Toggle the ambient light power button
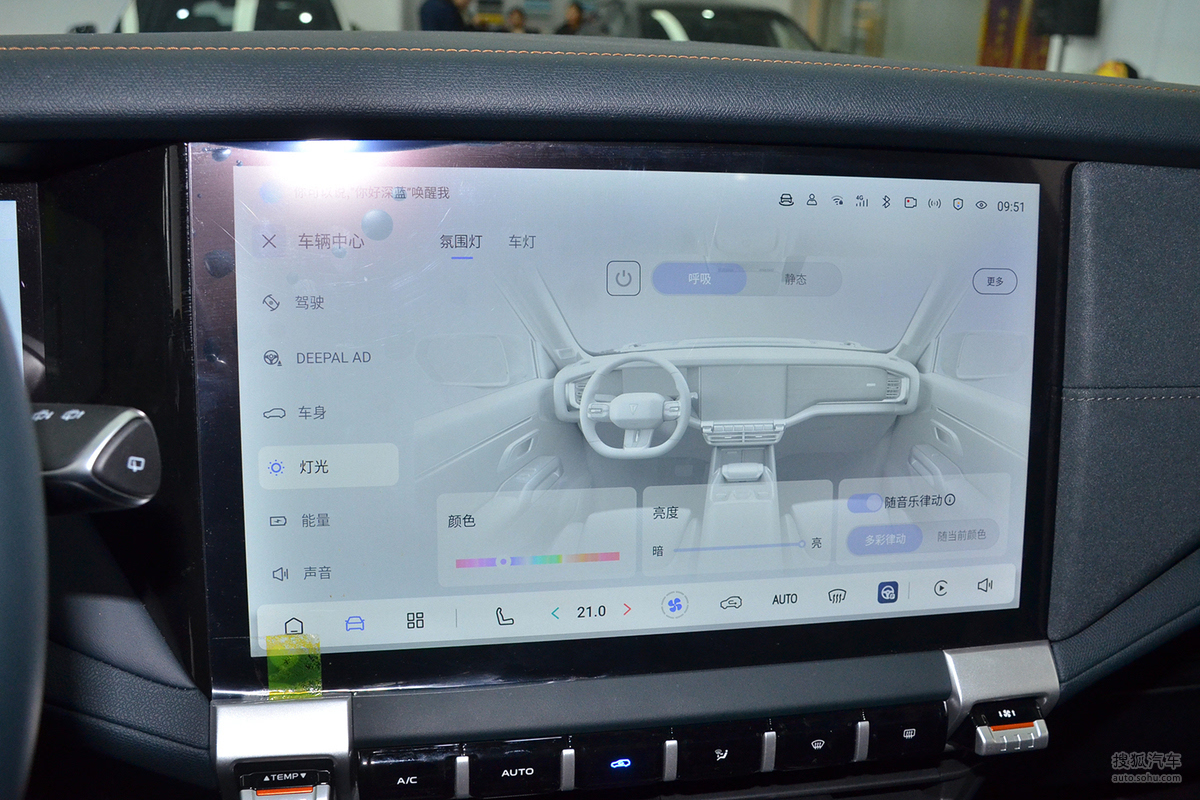The image size is (1200, 800). point(623,278)
